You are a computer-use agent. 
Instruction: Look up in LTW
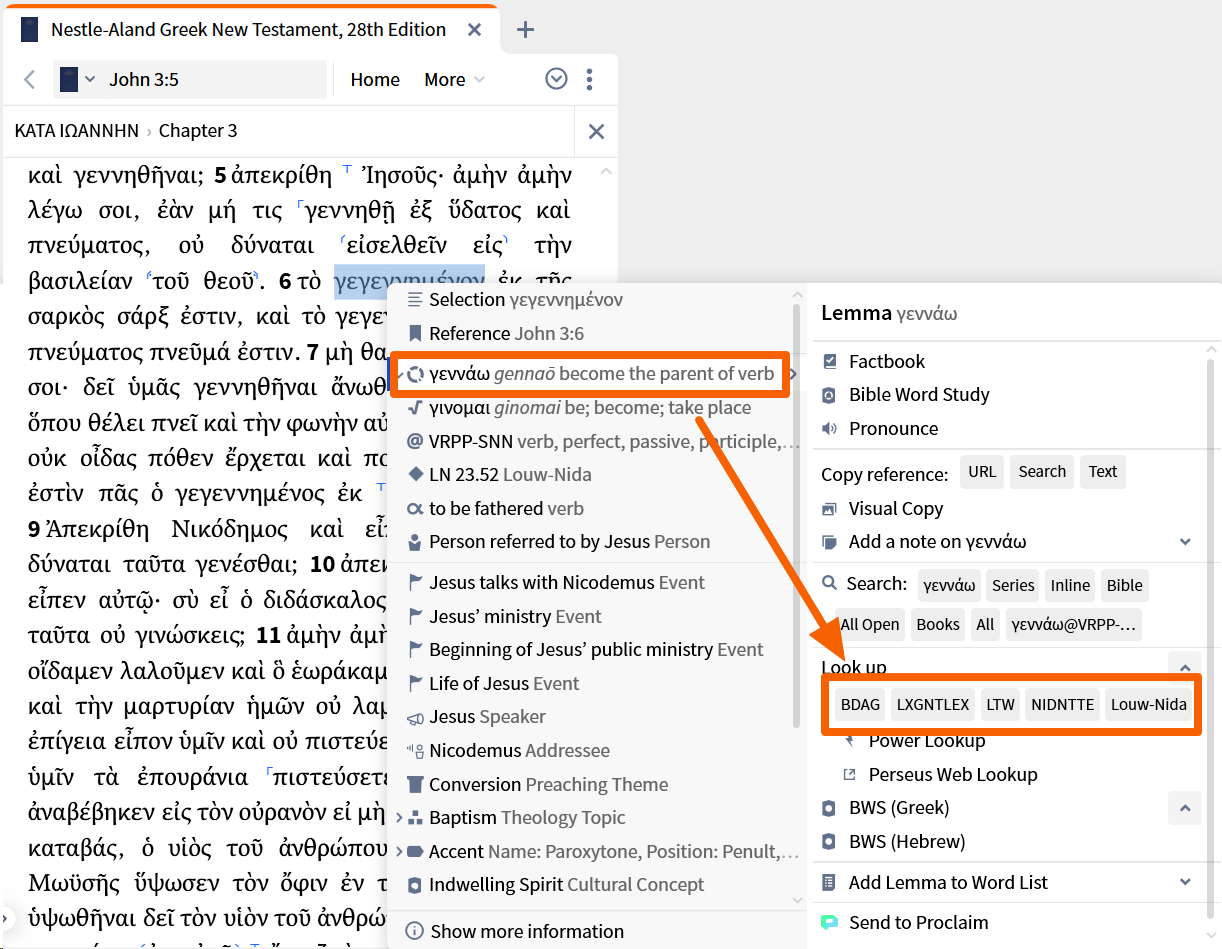click(1000, 704)
